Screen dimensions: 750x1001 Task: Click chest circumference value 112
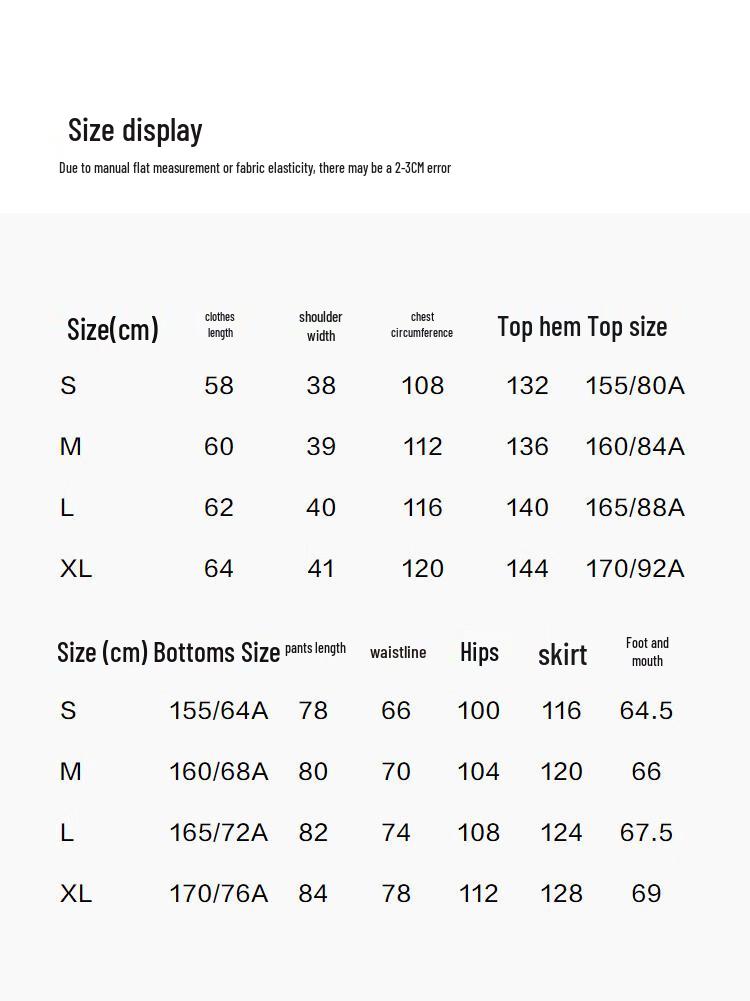point(423,446)
